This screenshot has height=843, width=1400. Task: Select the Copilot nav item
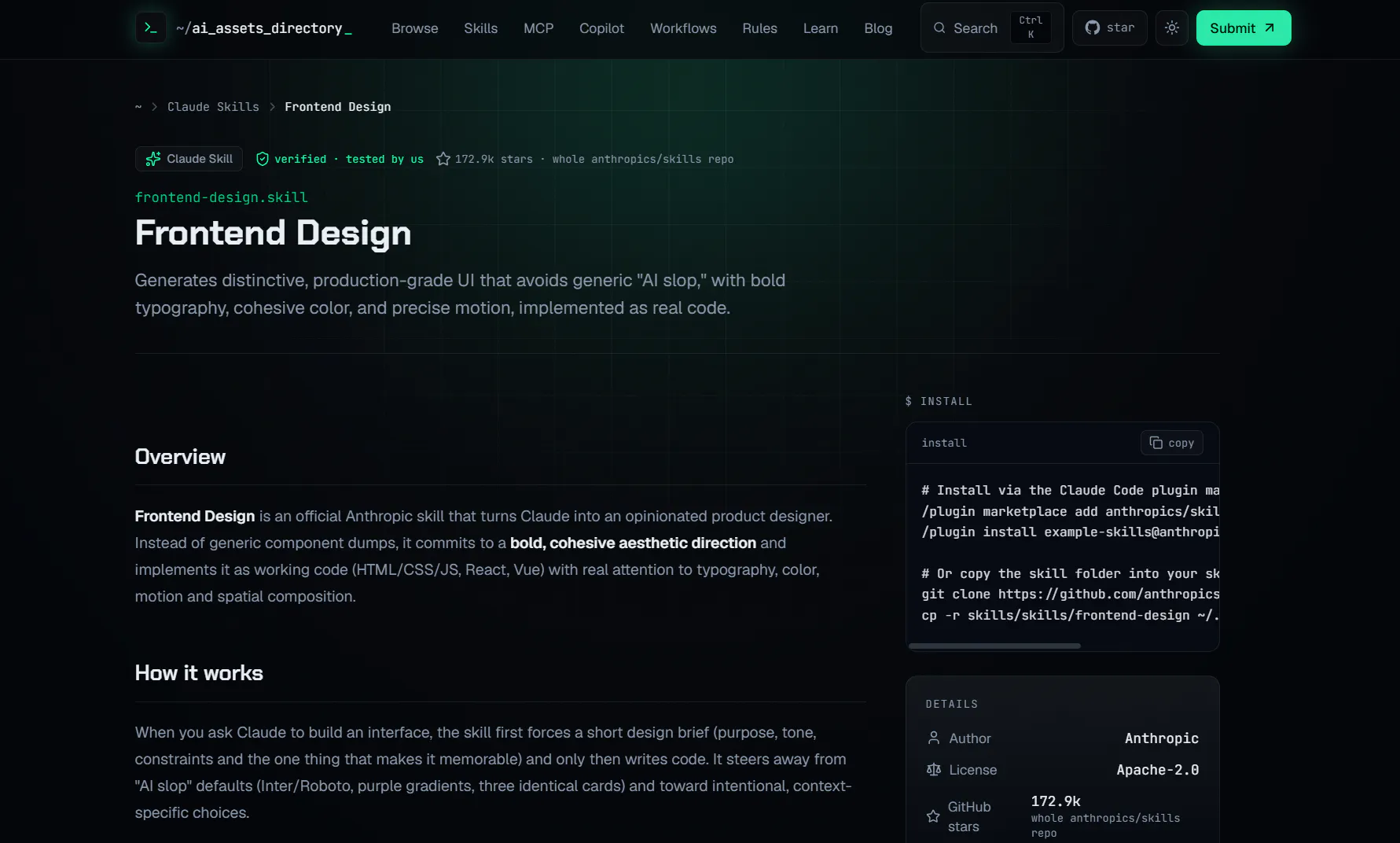601,28
